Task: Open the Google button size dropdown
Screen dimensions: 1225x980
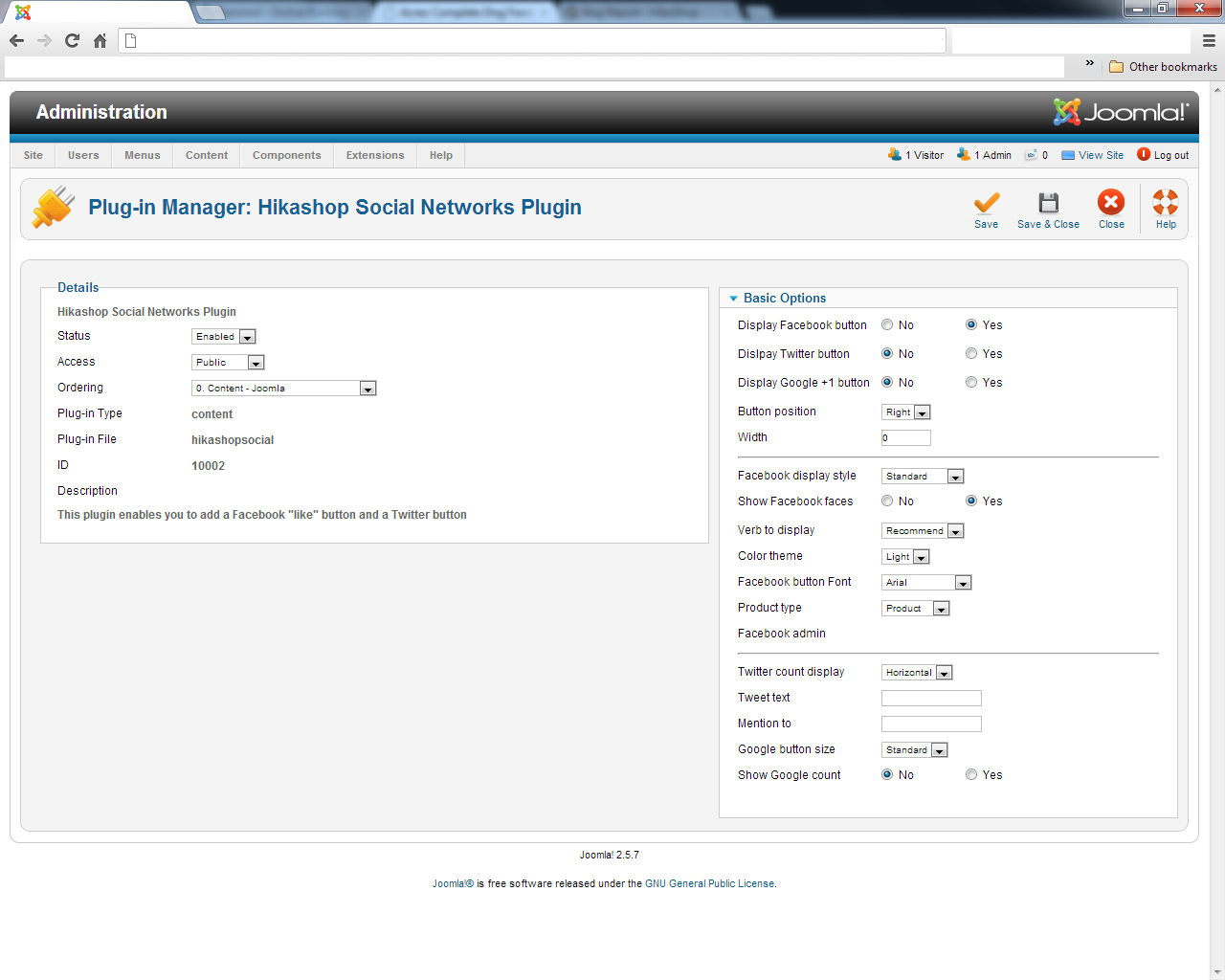Action: click(x=915, y=750)
